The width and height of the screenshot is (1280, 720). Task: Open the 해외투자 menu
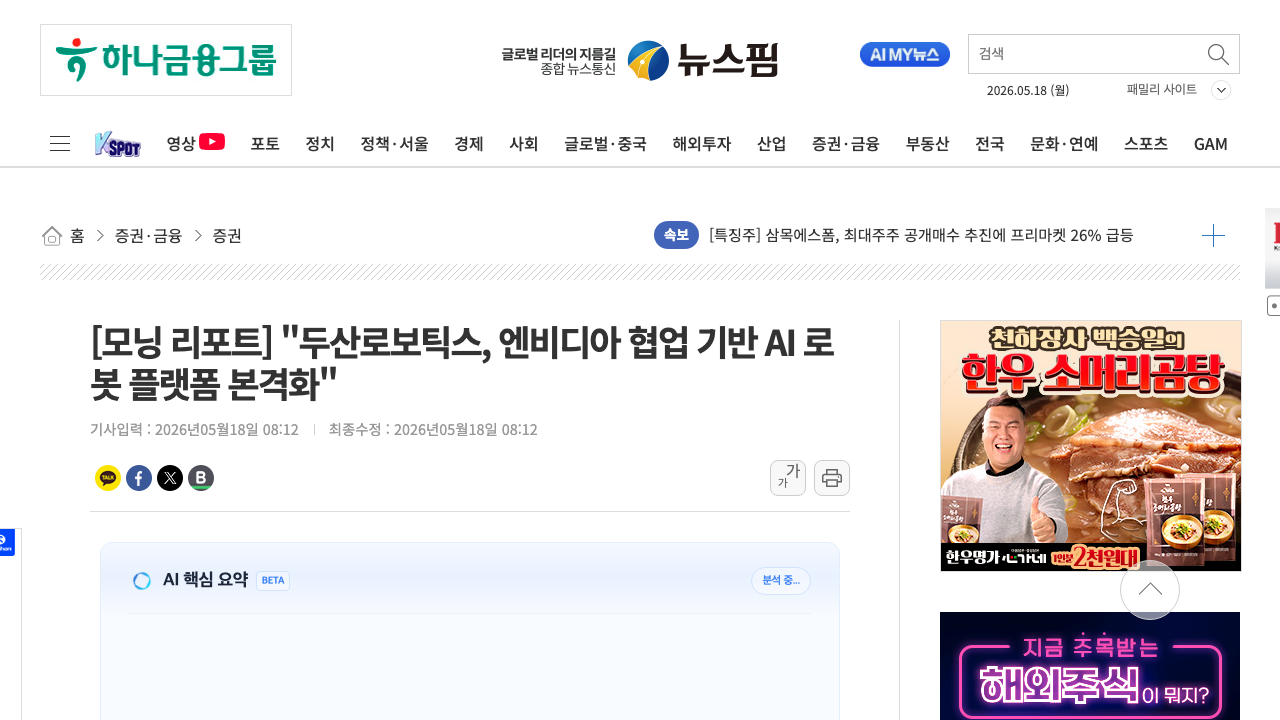702,144
